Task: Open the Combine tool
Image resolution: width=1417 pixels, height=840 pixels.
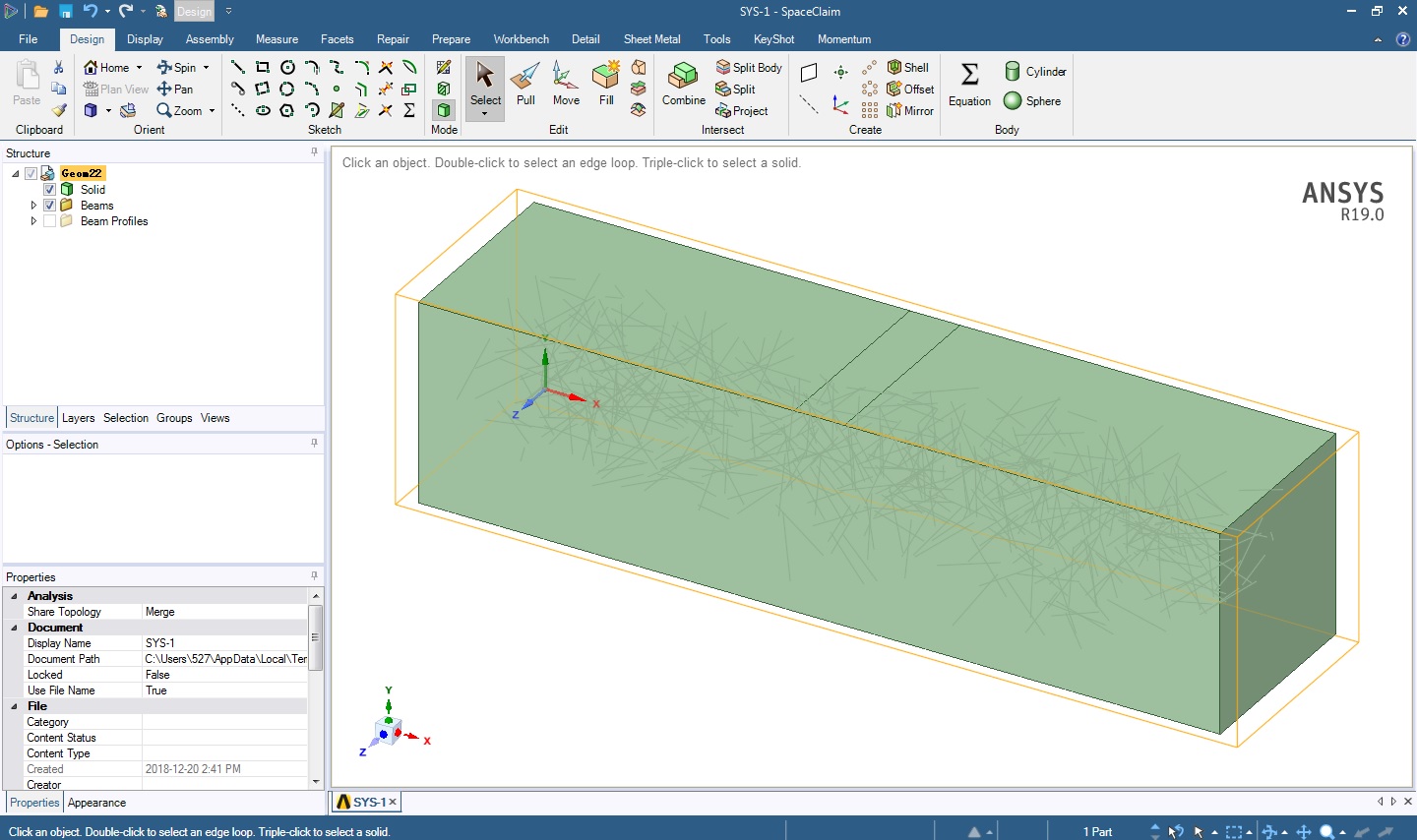Action: tap(683, 85)
